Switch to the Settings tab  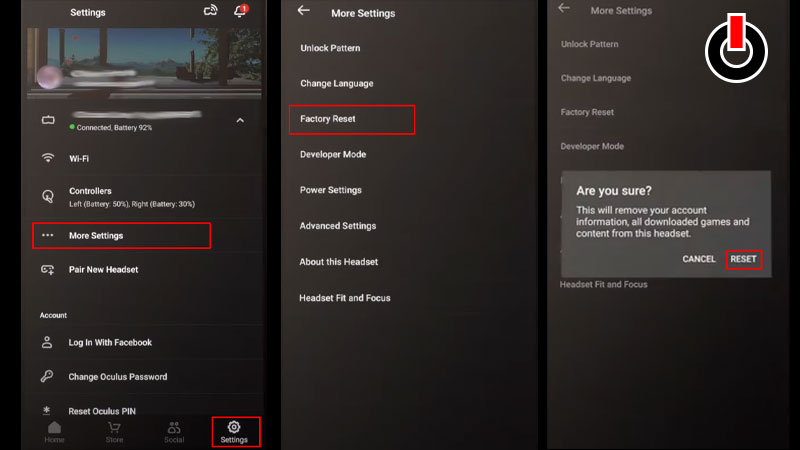234,432
